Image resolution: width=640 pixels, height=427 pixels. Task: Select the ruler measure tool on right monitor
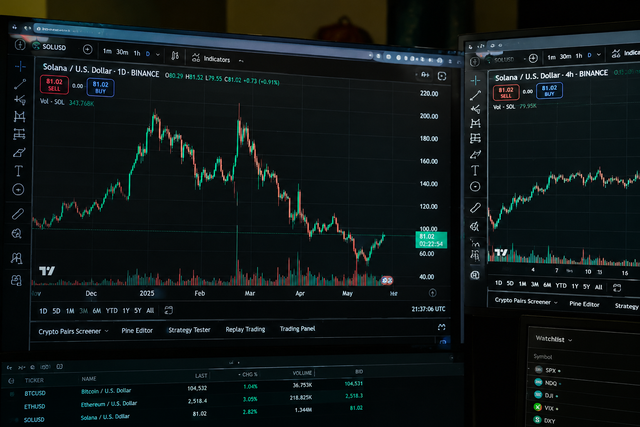click(475, 208)
